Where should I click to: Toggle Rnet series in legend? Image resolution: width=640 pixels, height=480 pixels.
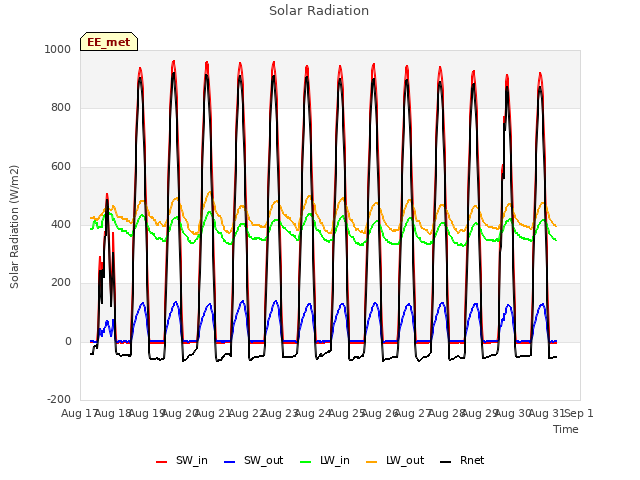[x=462, y=460]
